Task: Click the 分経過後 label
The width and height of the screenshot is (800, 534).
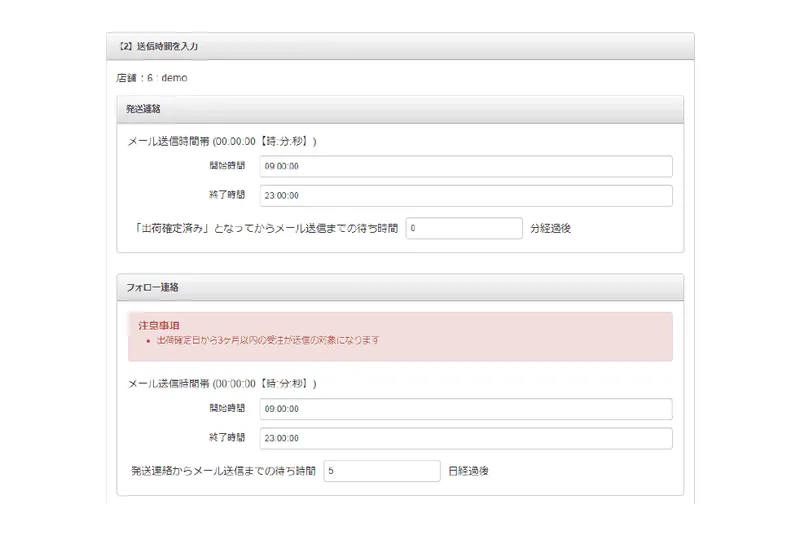Action: 550,228
